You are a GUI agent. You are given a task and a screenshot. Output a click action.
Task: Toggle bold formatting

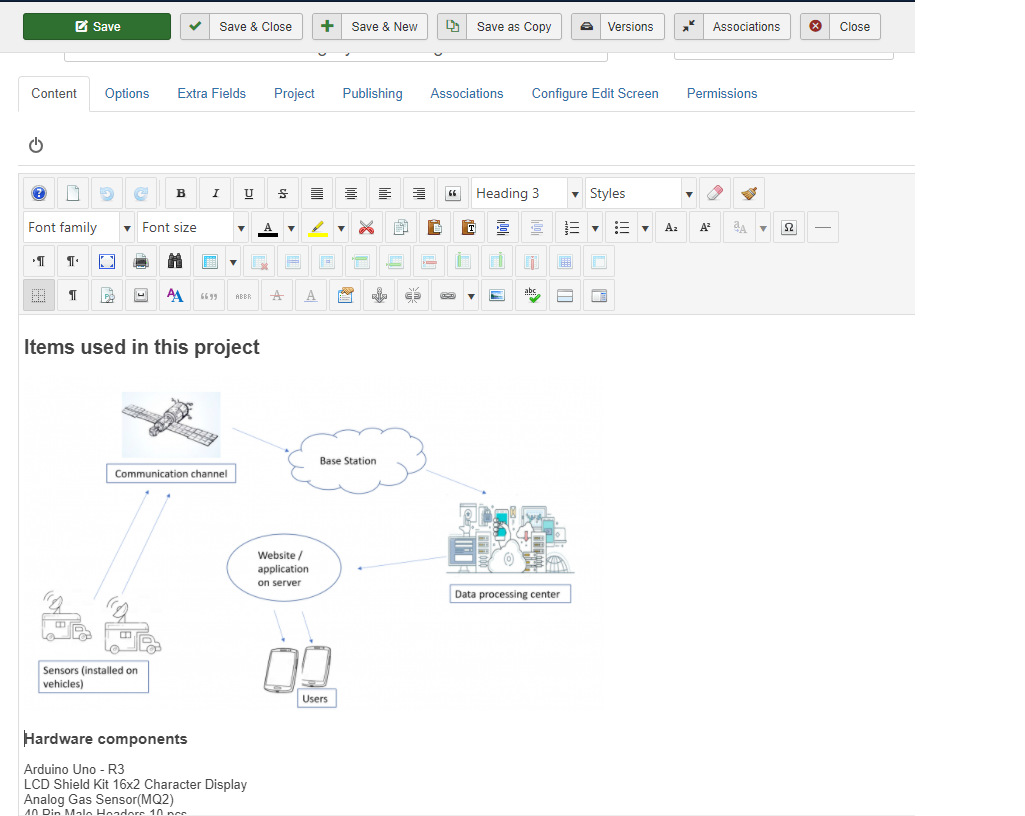pyautogui.click(x=181, y=194)
